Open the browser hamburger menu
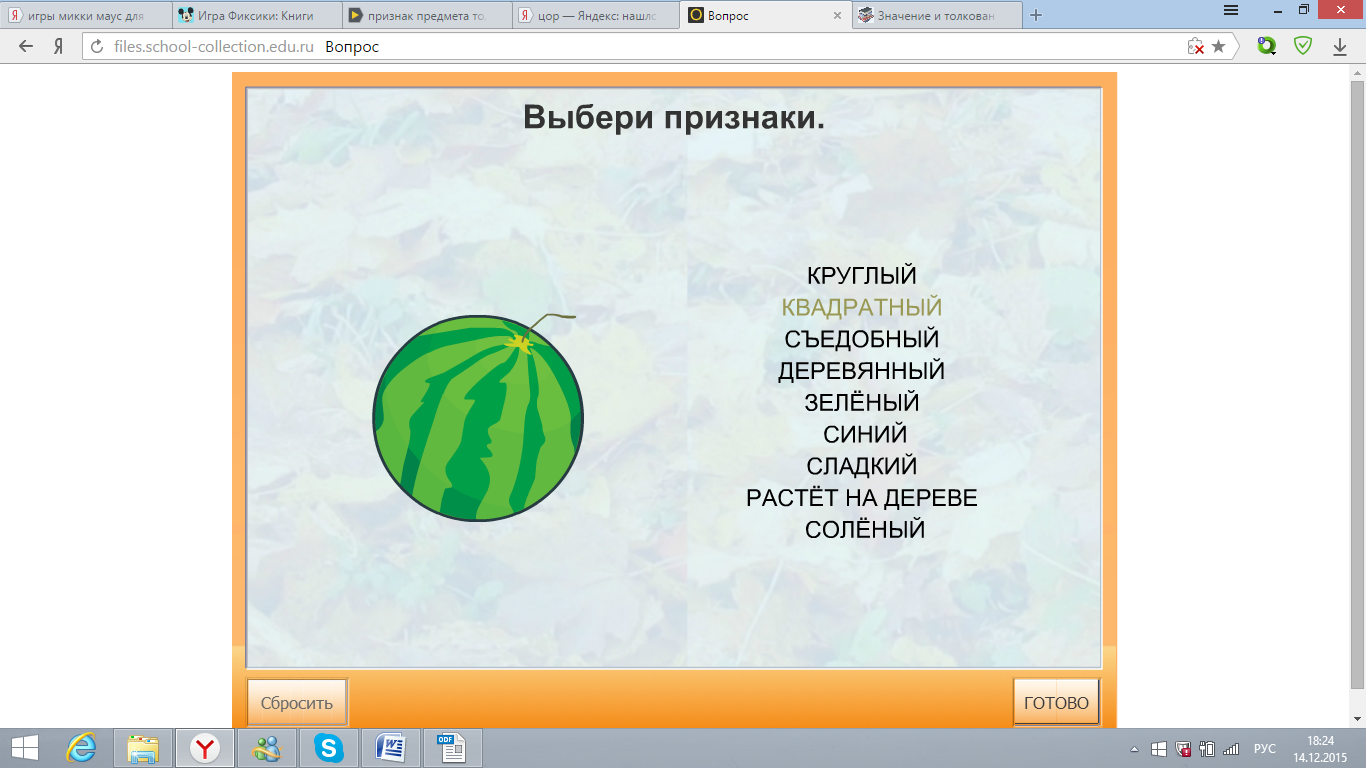The image size is (1366, 768). coord(1233,9)
